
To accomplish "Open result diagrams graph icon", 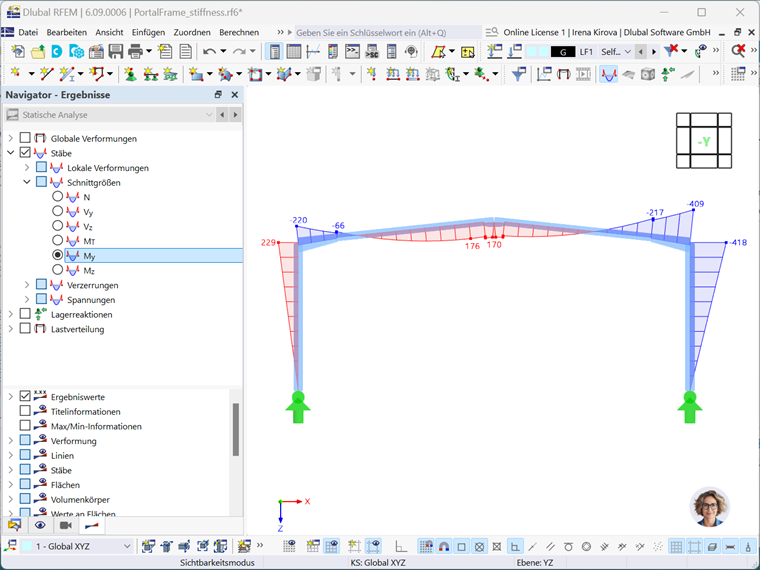I will [544, 74].
